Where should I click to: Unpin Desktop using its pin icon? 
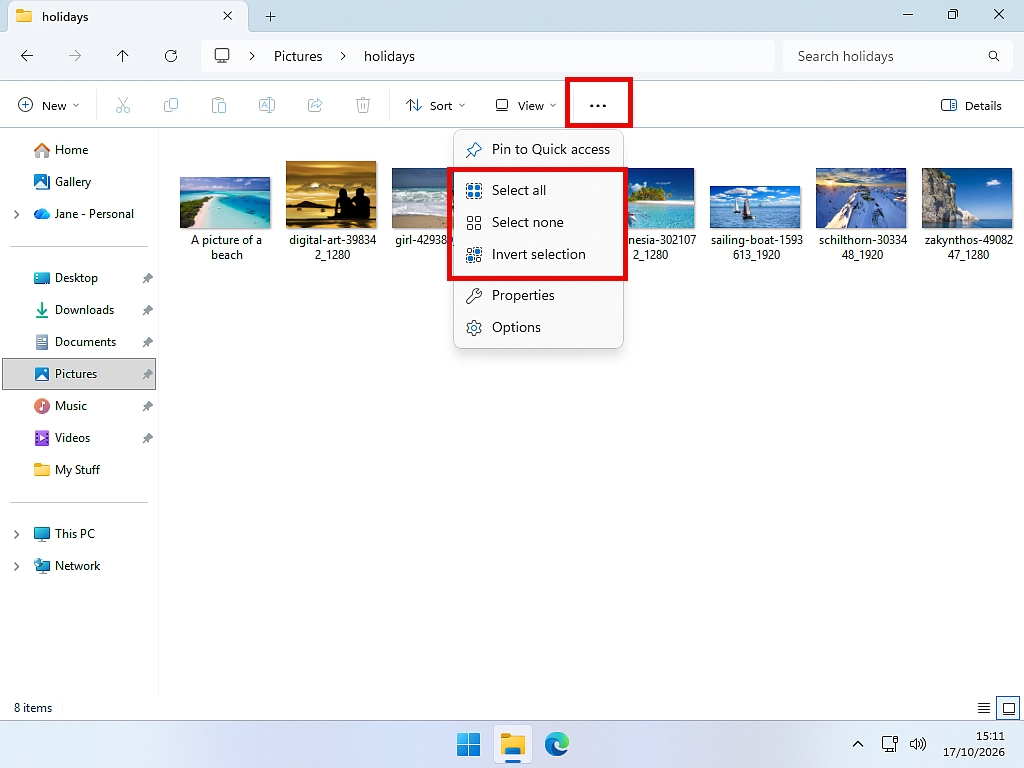[148, 278]
